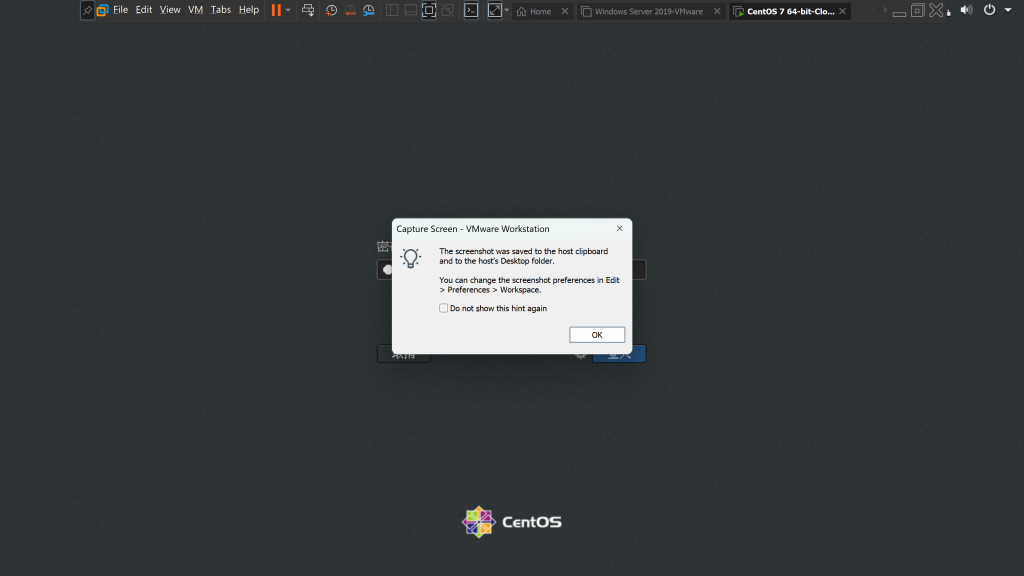Image resolution: width=1024 pixels, height=576 pixels.
Task: Click the speaker volume icon
Action: click(x=965, y=10)
